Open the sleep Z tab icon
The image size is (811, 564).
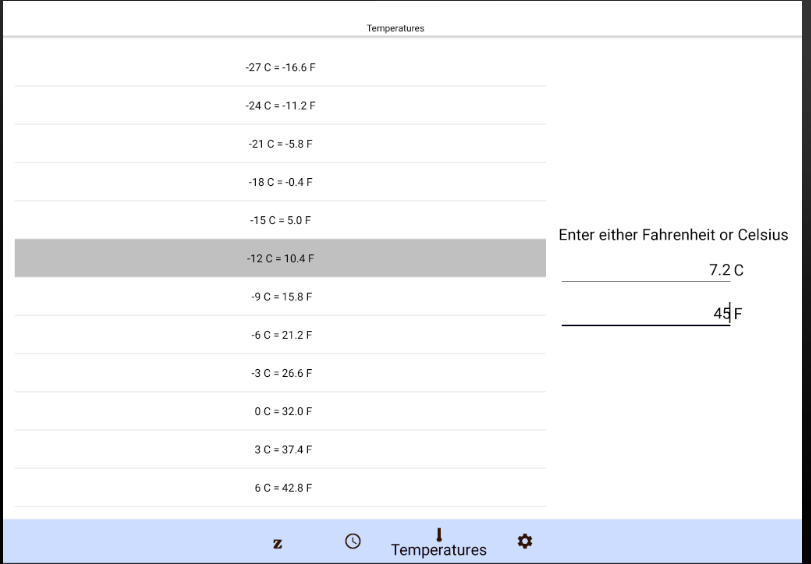pos(277,543)
